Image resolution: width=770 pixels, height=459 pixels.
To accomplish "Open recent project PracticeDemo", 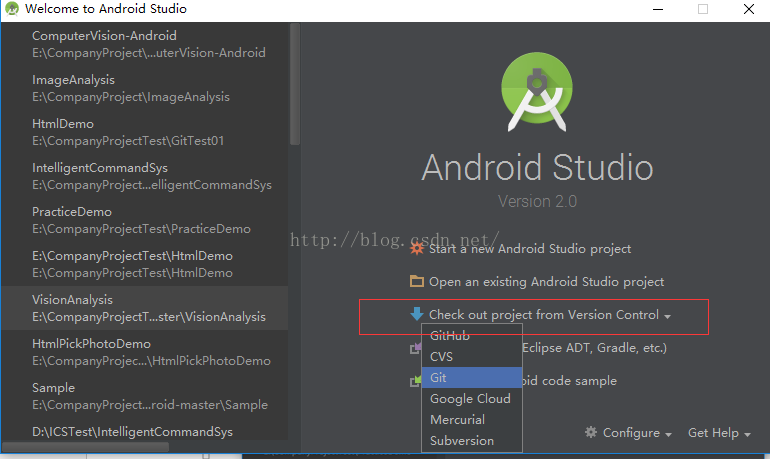I will click(145, 220).
